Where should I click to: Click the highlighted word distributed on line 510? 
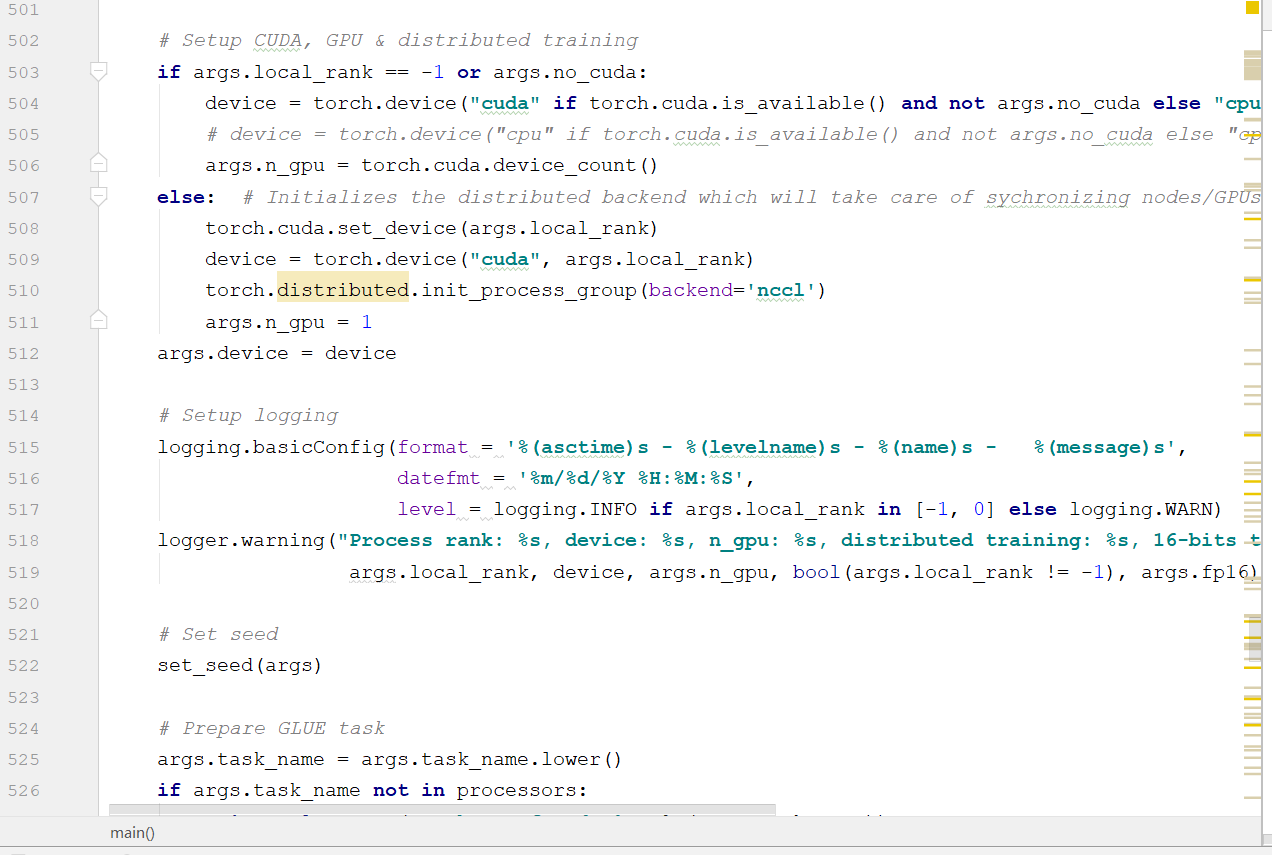[x=343, y=291]
